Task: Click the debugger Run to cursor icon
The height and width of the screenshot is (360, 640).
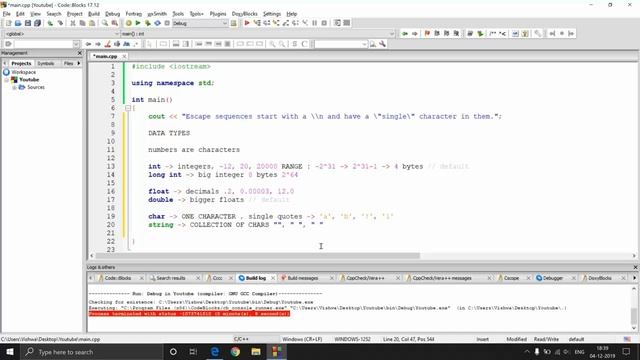Action: [257, 23]
